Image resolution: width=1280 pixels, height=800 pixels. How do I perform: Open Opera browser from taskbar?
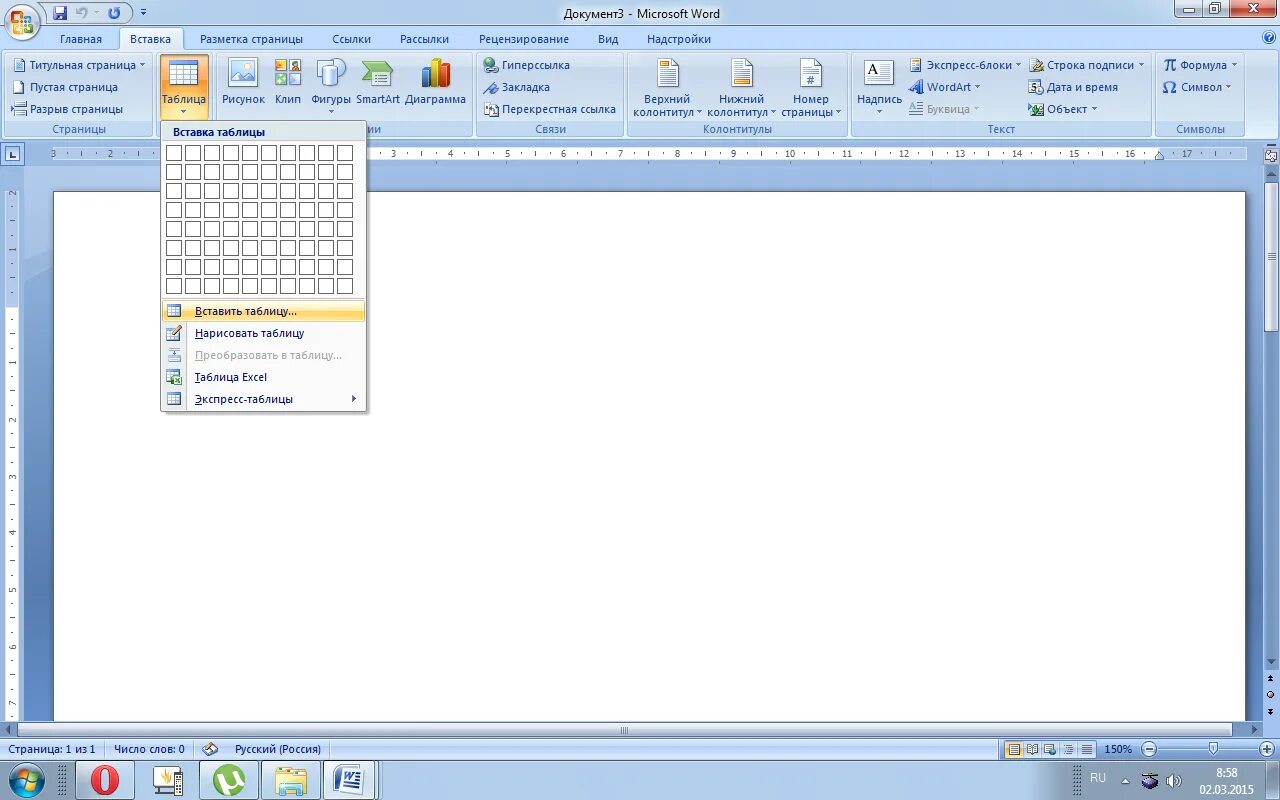[104, 780]
